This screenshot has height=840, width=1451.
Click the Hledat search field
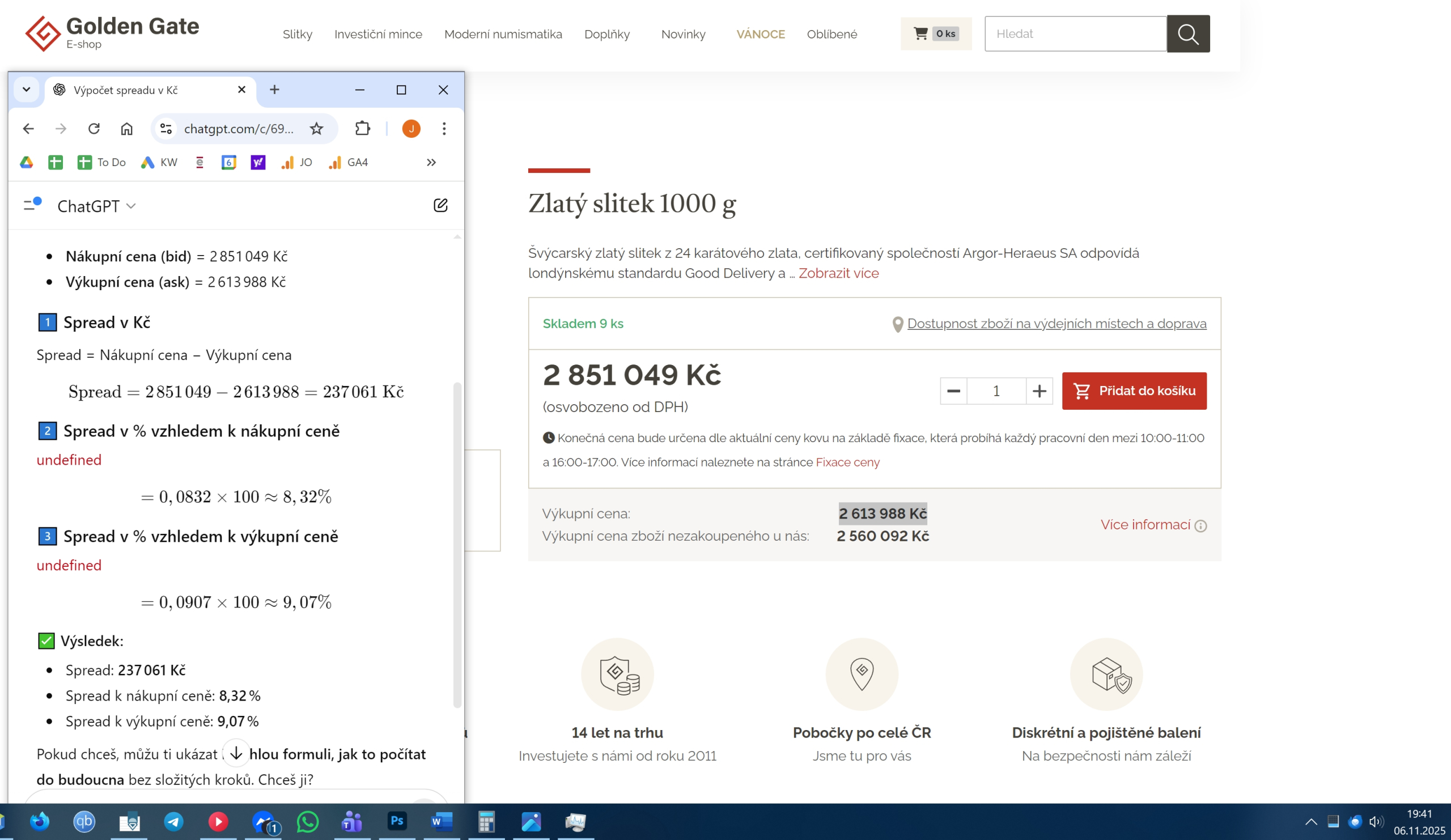(x=1075, y=34)
